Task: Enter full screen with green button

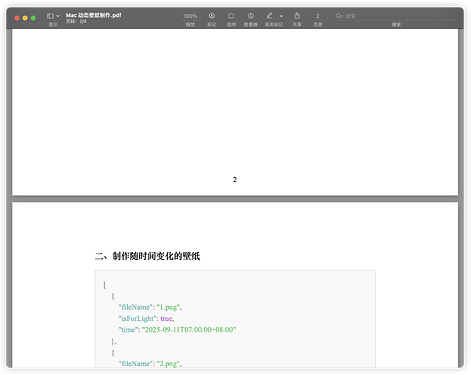Action: [x=33, y=18]
